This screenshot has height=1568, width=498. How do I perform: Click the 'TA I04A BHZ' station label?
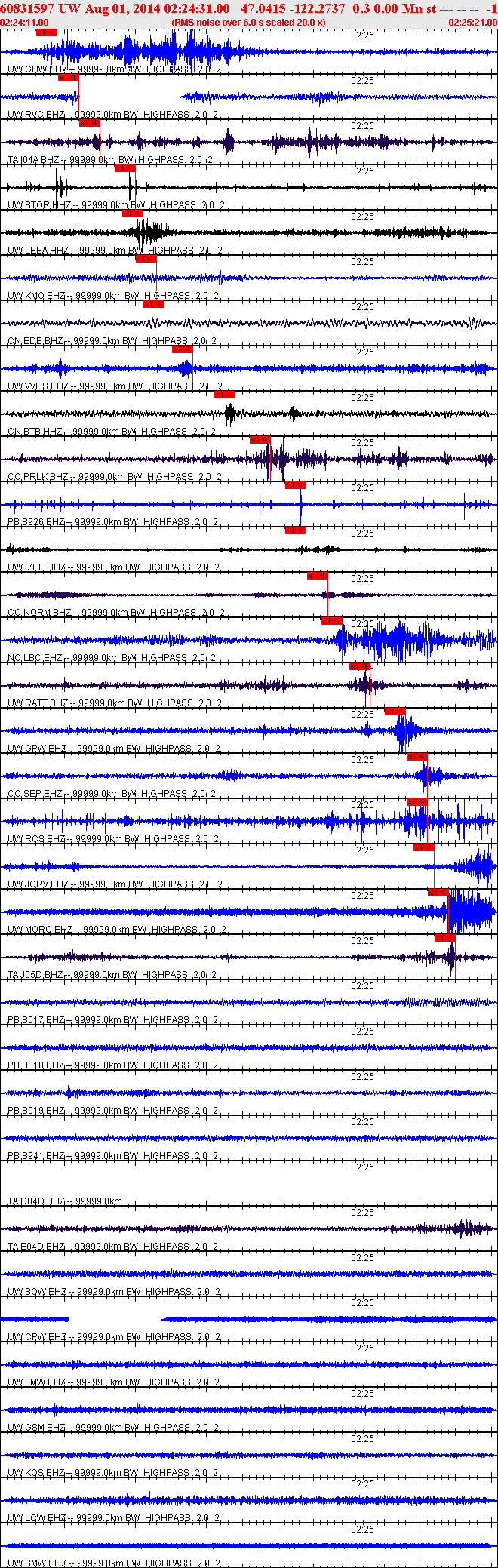coord(33,160)
